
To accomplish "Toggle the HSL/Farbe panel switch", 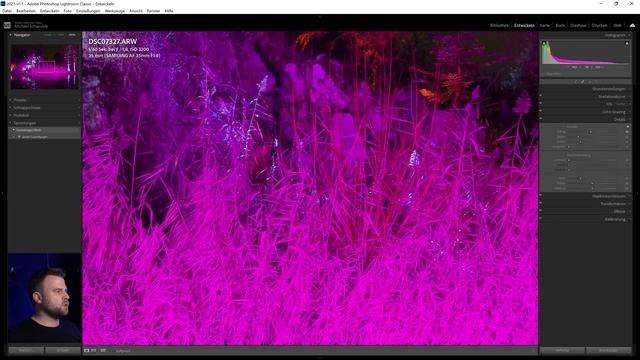I will 541,104.
